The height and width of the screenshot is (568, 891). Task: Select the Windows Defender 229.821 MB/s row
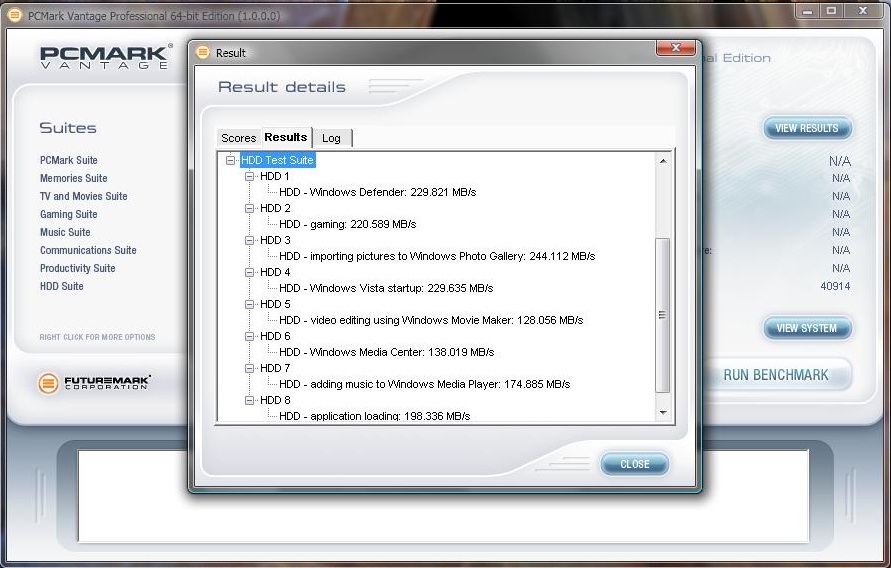point(378,192)
